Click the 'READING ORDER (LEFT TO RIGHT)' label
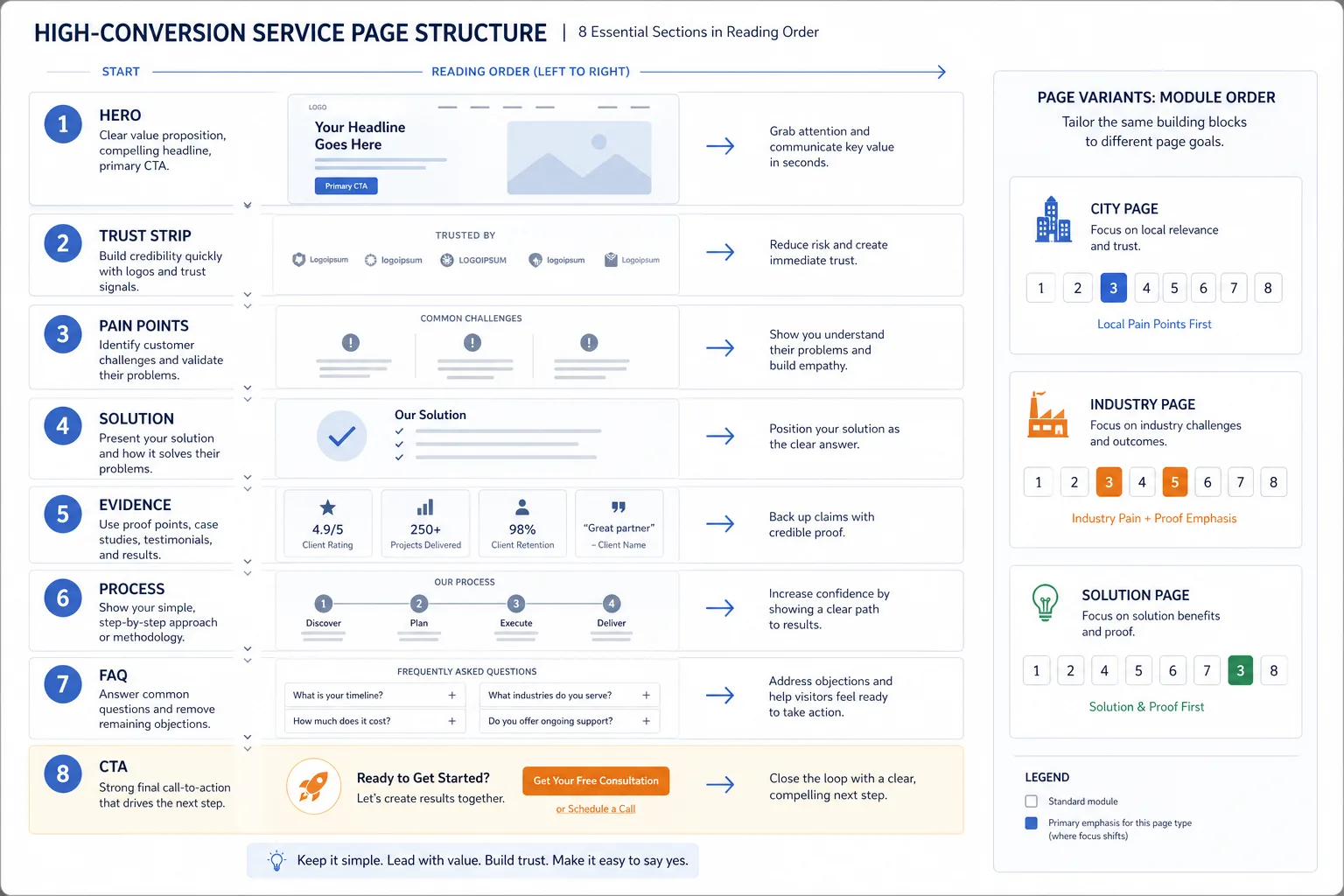Screen dimensions: 1344x896 tap(530, 72)
